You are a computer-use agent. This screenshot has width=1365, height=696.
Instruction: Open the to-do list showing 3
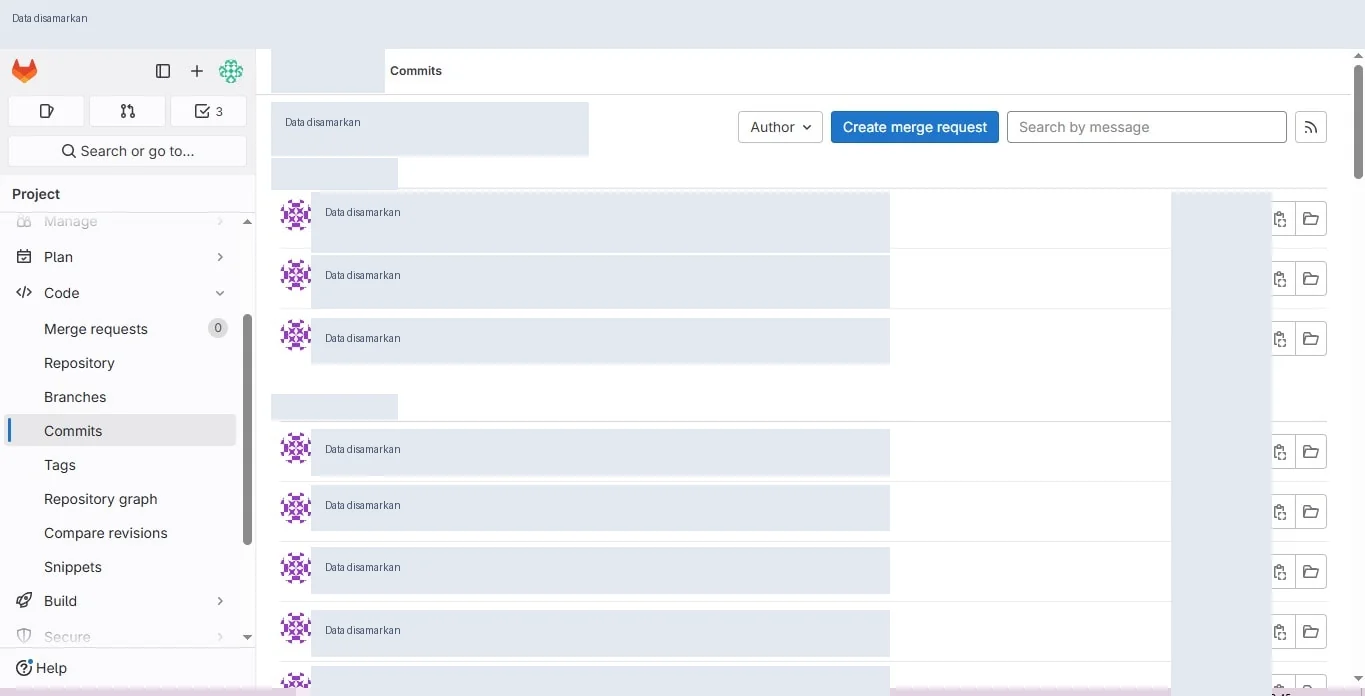208,111
